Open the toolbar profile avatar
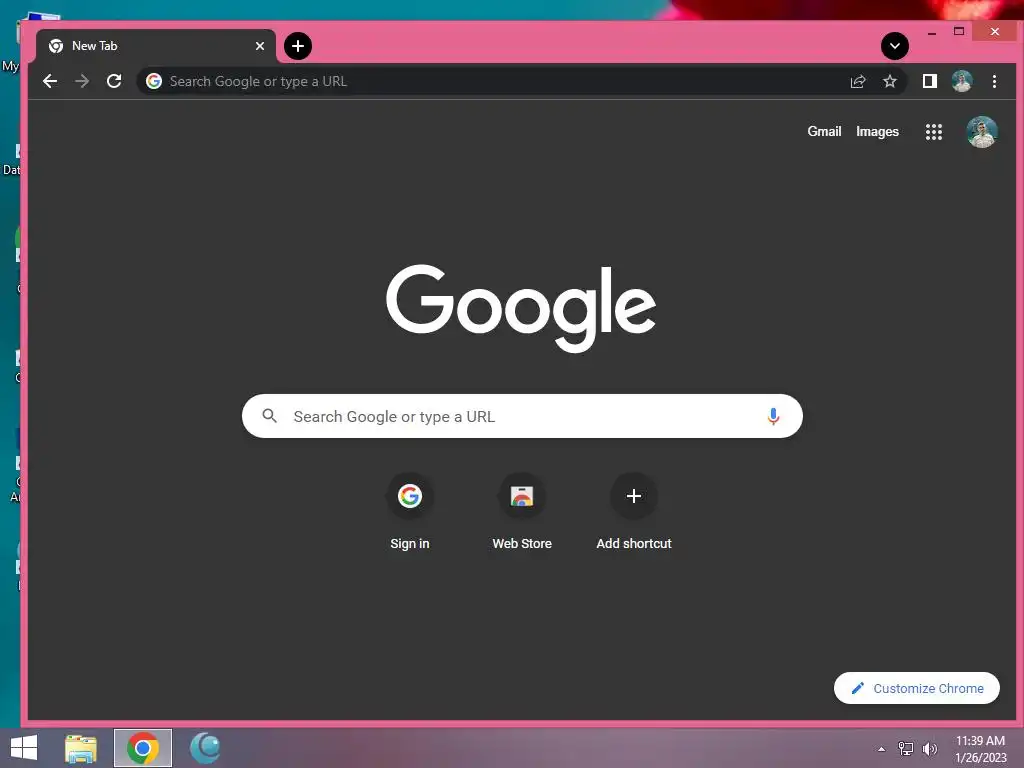This screenshot has width=1024, height=768. [x=962, y=81]
